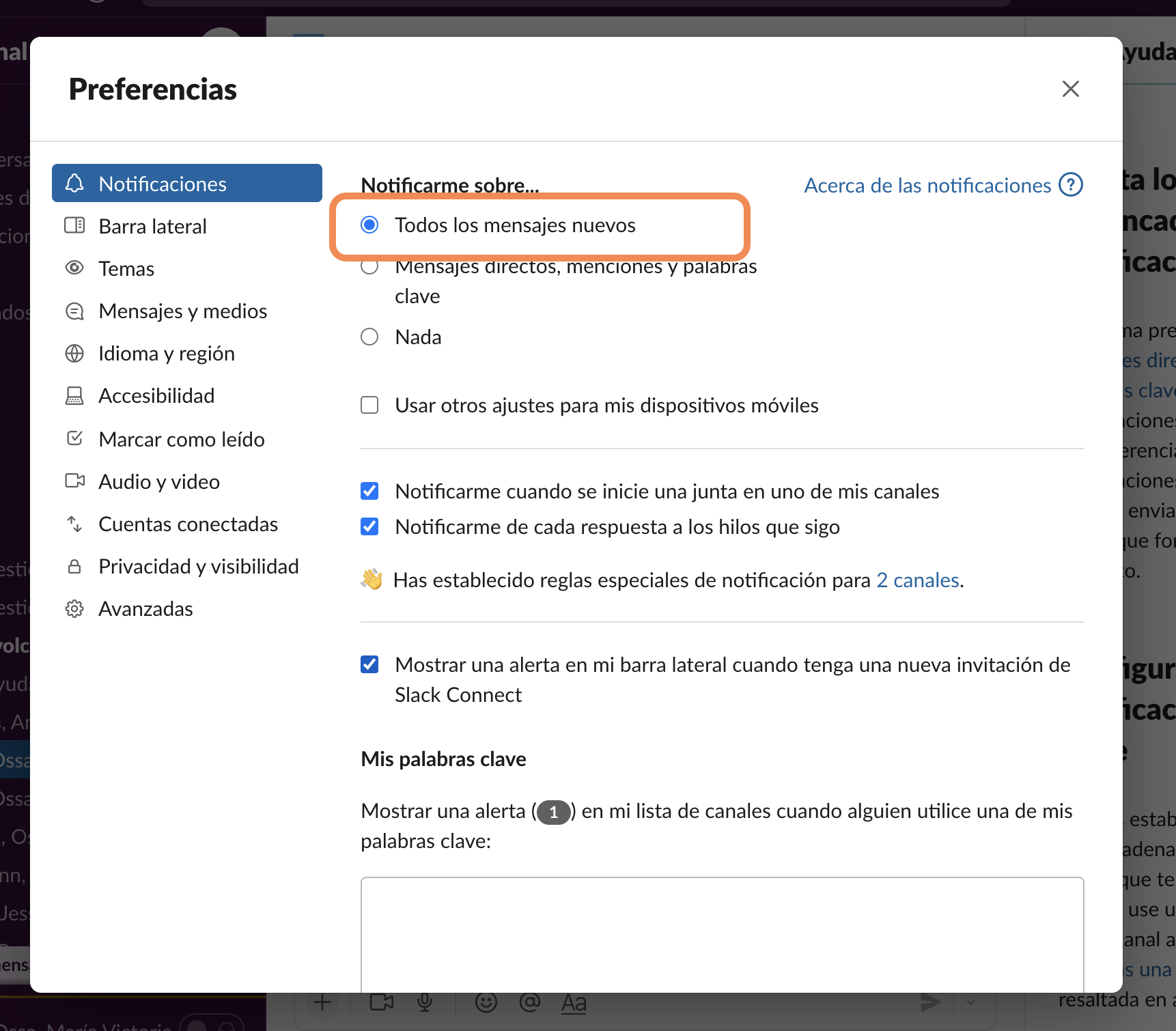This screenshot has height=1031, width=1176.
Task: Uncheck notification when a junta starts
Action: [369, 491]
